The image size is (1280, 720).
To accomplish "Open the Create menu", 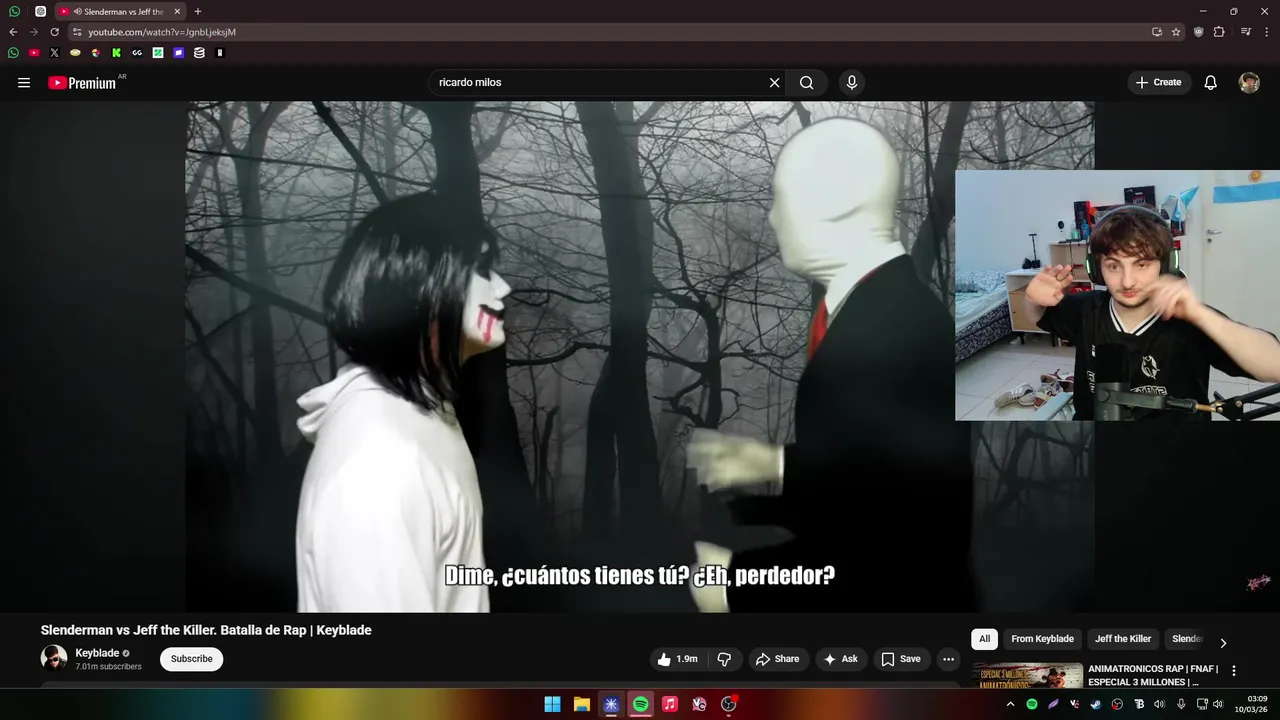I will click(x=1159, y=83).
